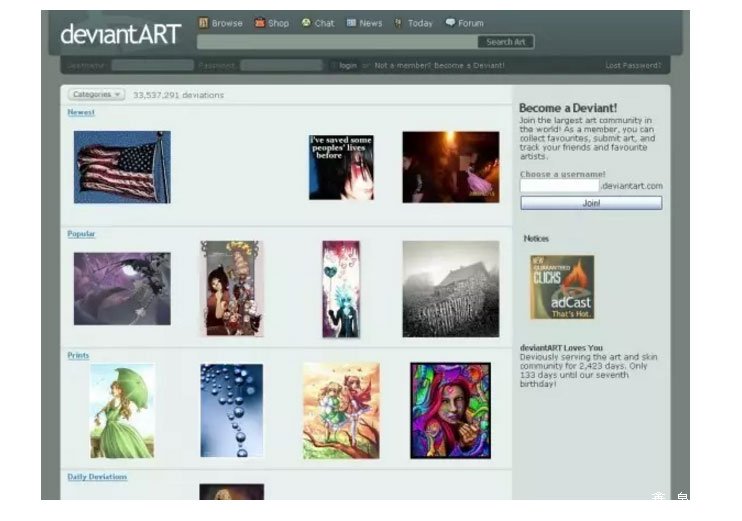742x521 pixels.
Task: Click the deviantART logo
Action: point(120,34)
